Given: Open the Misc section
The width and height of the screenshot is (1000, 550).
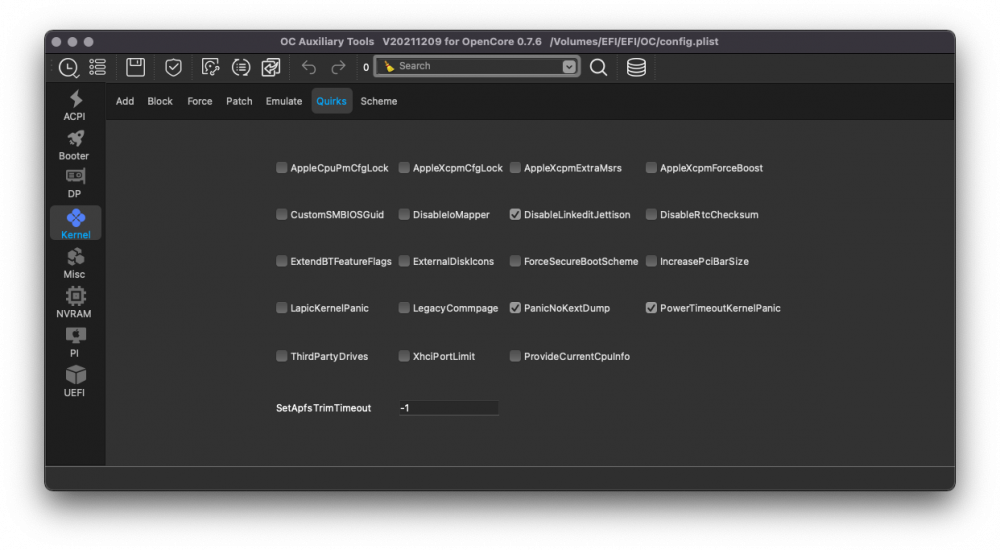Looking at the screenshot, I should click(75, 264).
